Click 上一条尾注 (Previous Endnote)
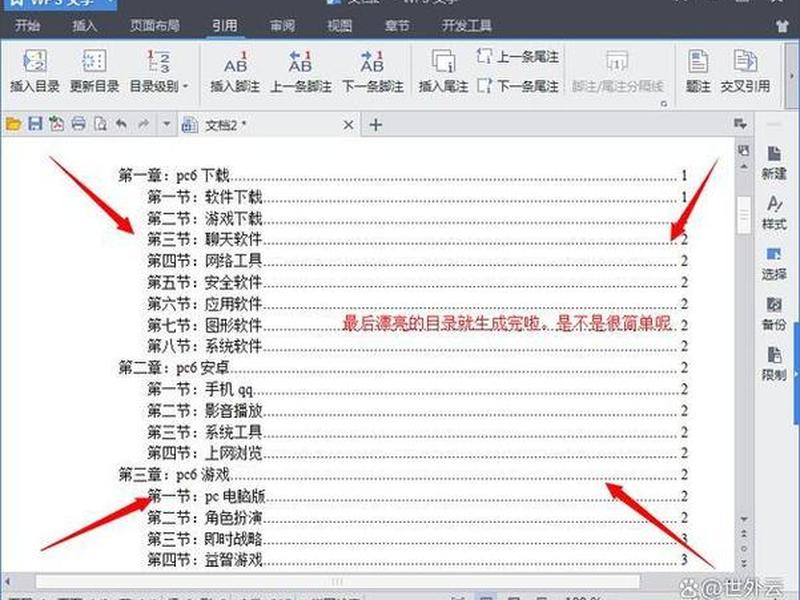The width and height of the screenshot is (800, 600). pos(518,56)
